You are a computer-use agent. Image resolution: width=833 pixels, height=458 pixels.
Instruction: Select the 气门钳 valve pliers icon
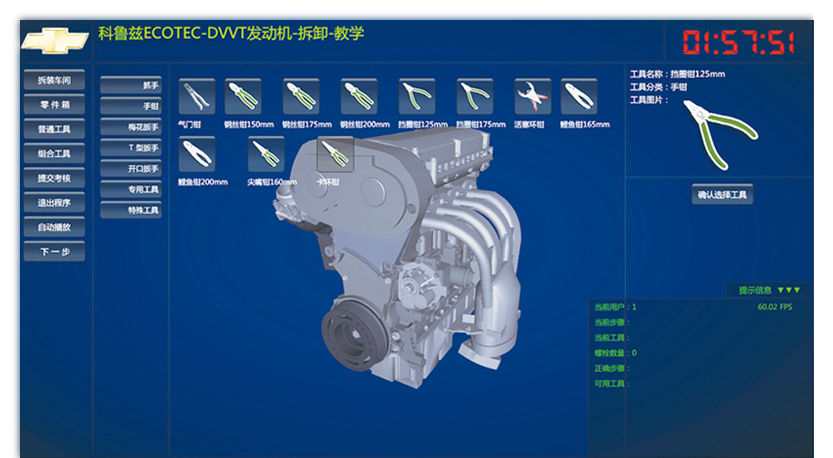[197, 97]
